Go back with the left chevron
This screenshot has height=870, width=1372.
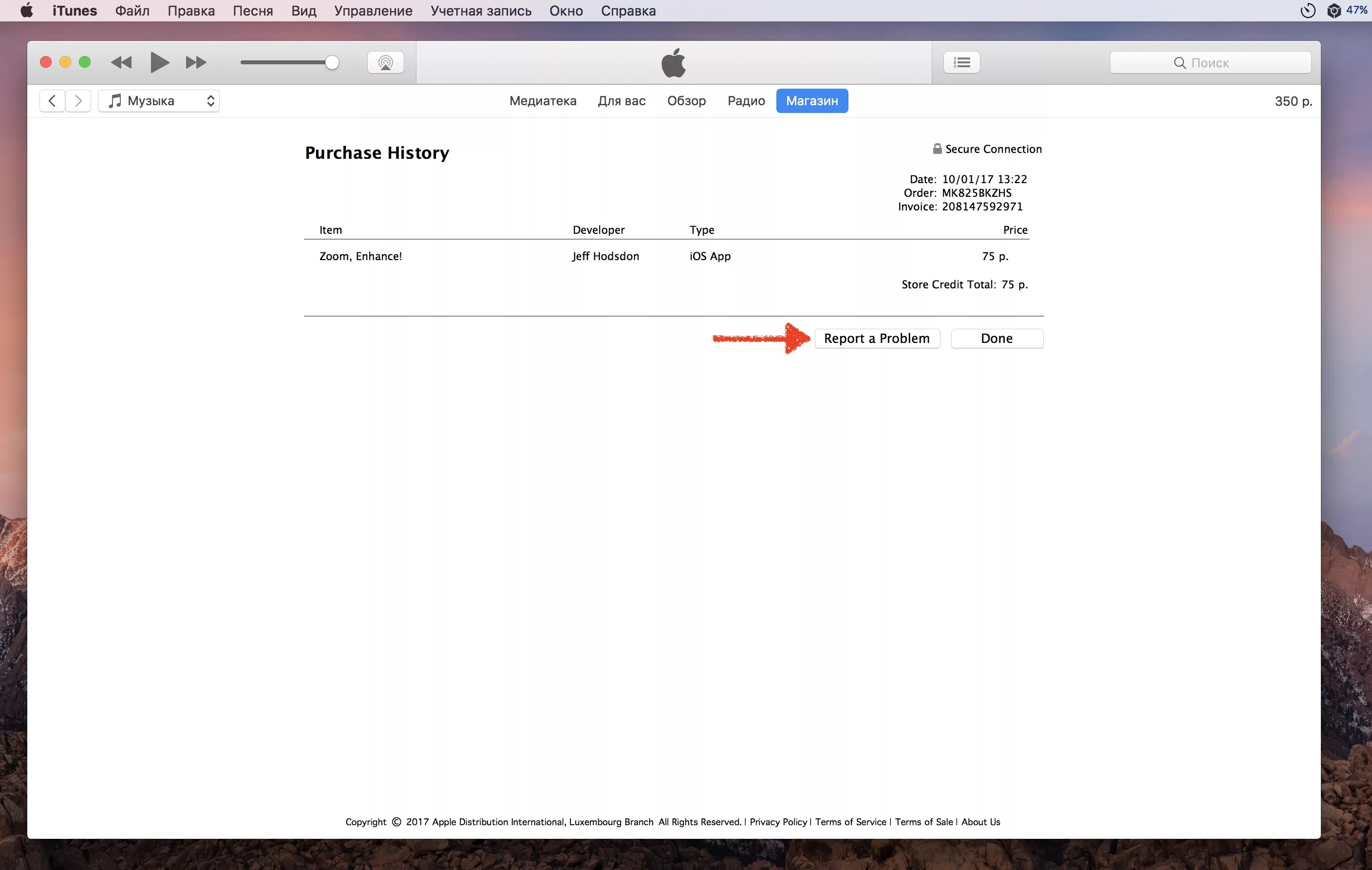point(52,101)
